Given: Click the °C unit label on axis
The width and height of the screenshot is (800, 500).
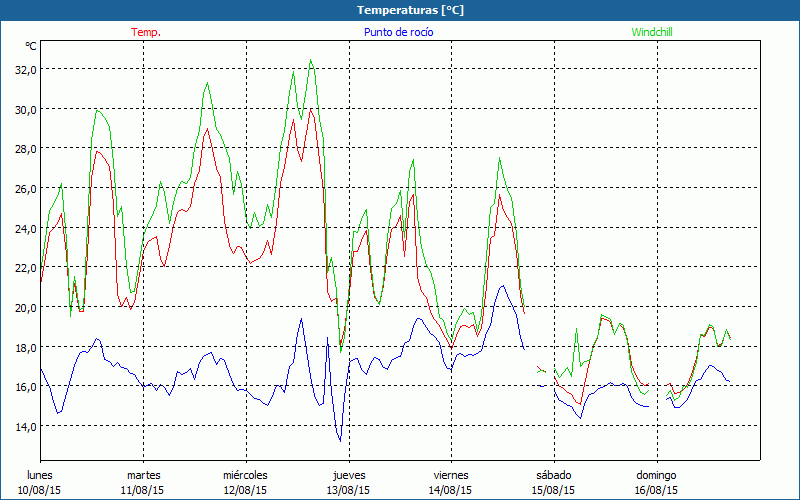Looking at the screenshot, I should coord(31,46).
